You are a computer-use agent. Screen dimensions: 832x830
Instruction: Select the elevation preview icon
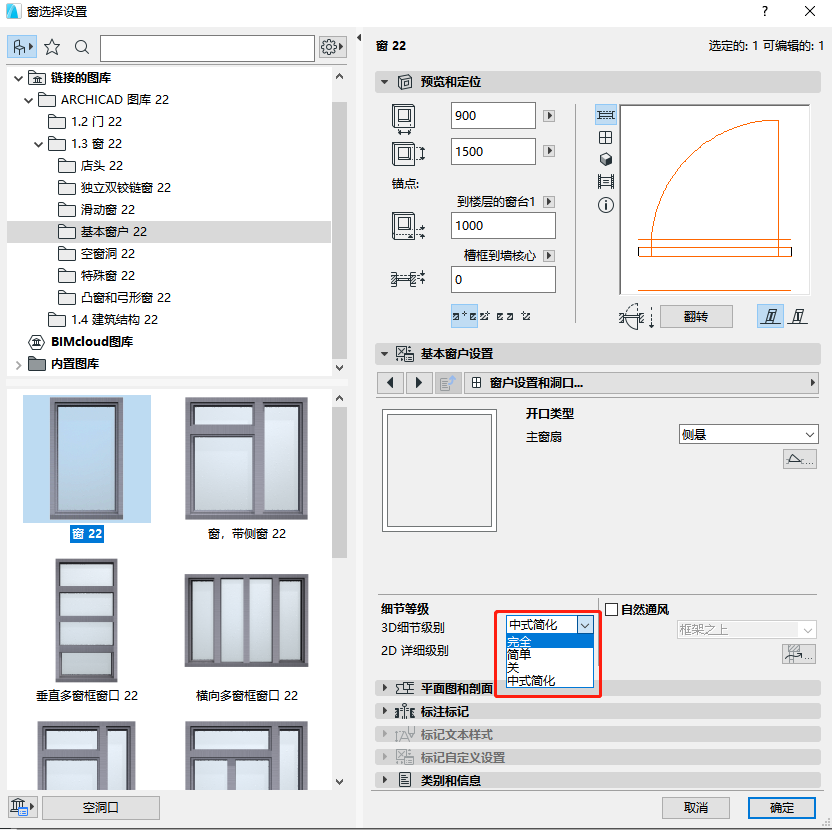pyautogui.click(x=605, y=137)
